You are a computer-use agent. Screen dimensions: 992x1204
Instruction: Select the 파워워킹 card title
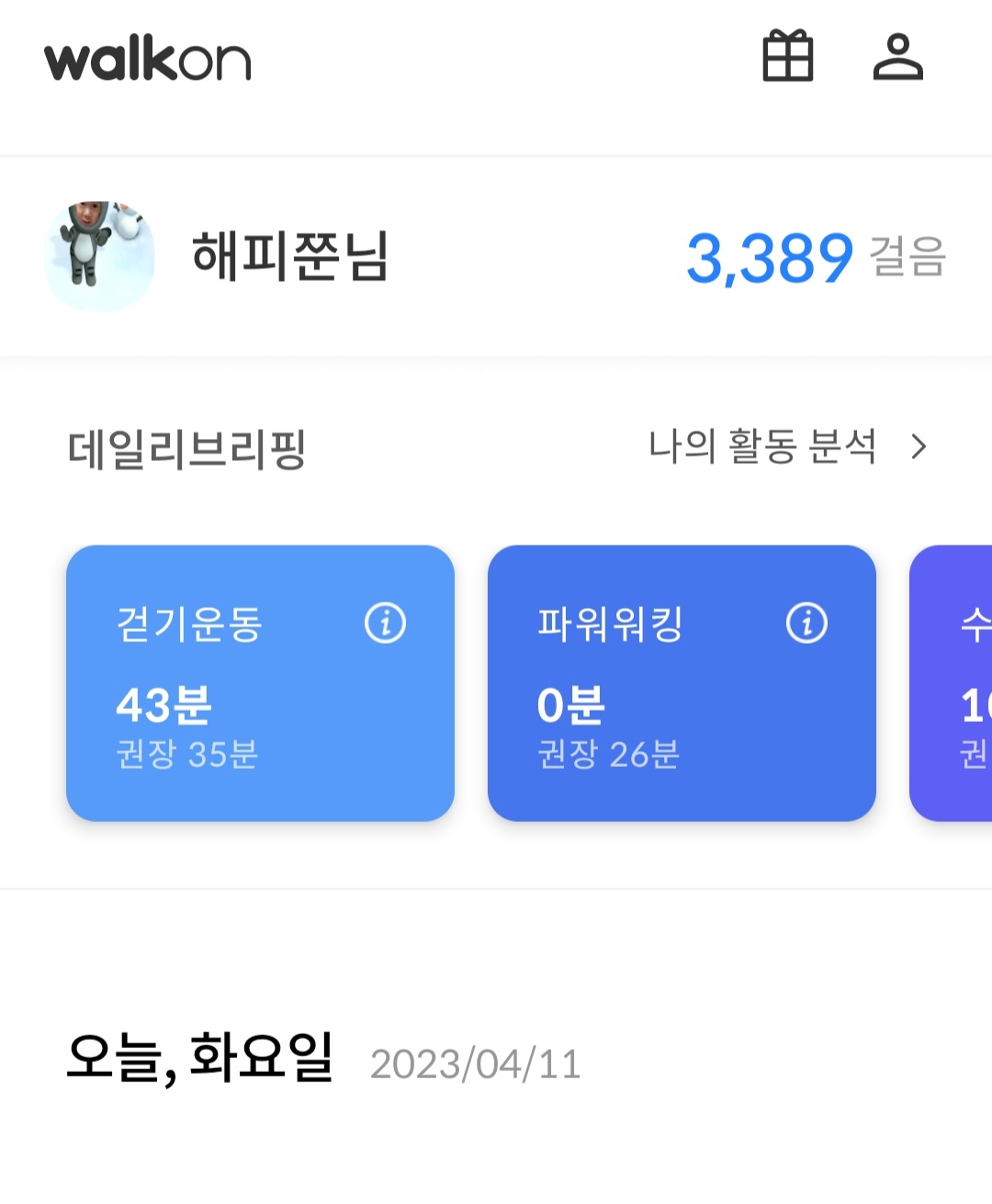[610, 625]
